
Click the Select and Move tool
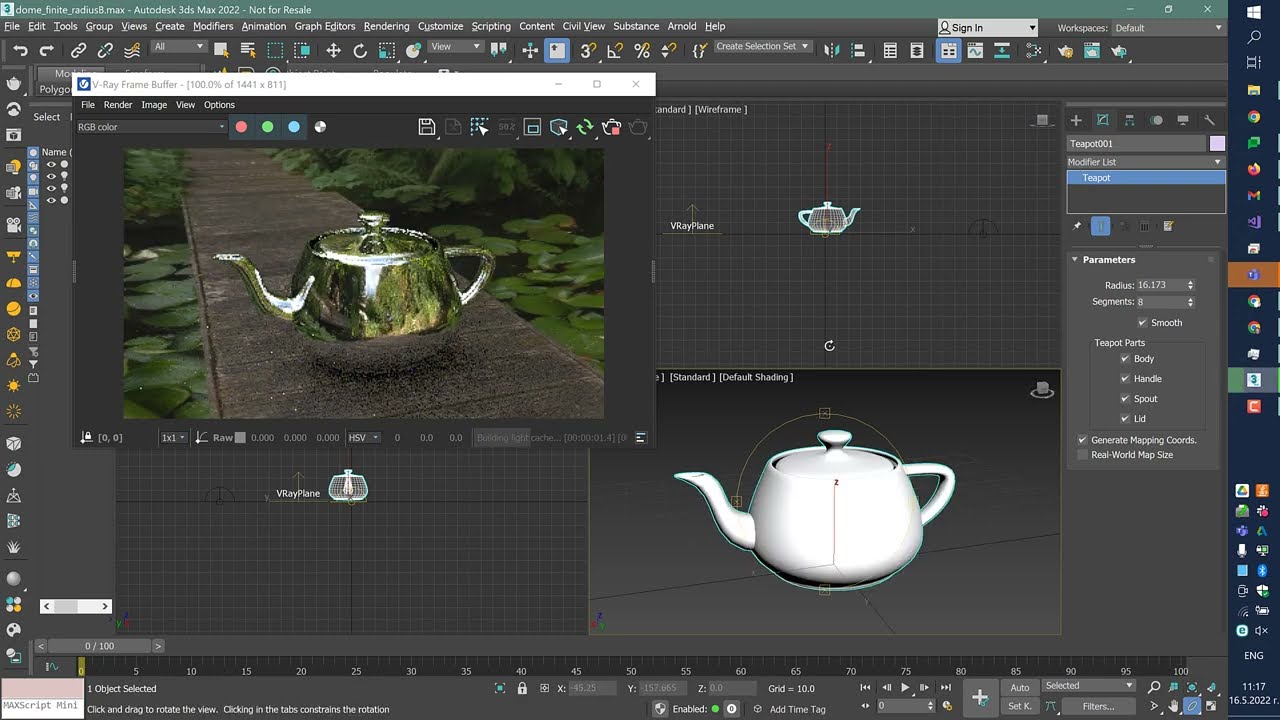(x=333, y=50)
